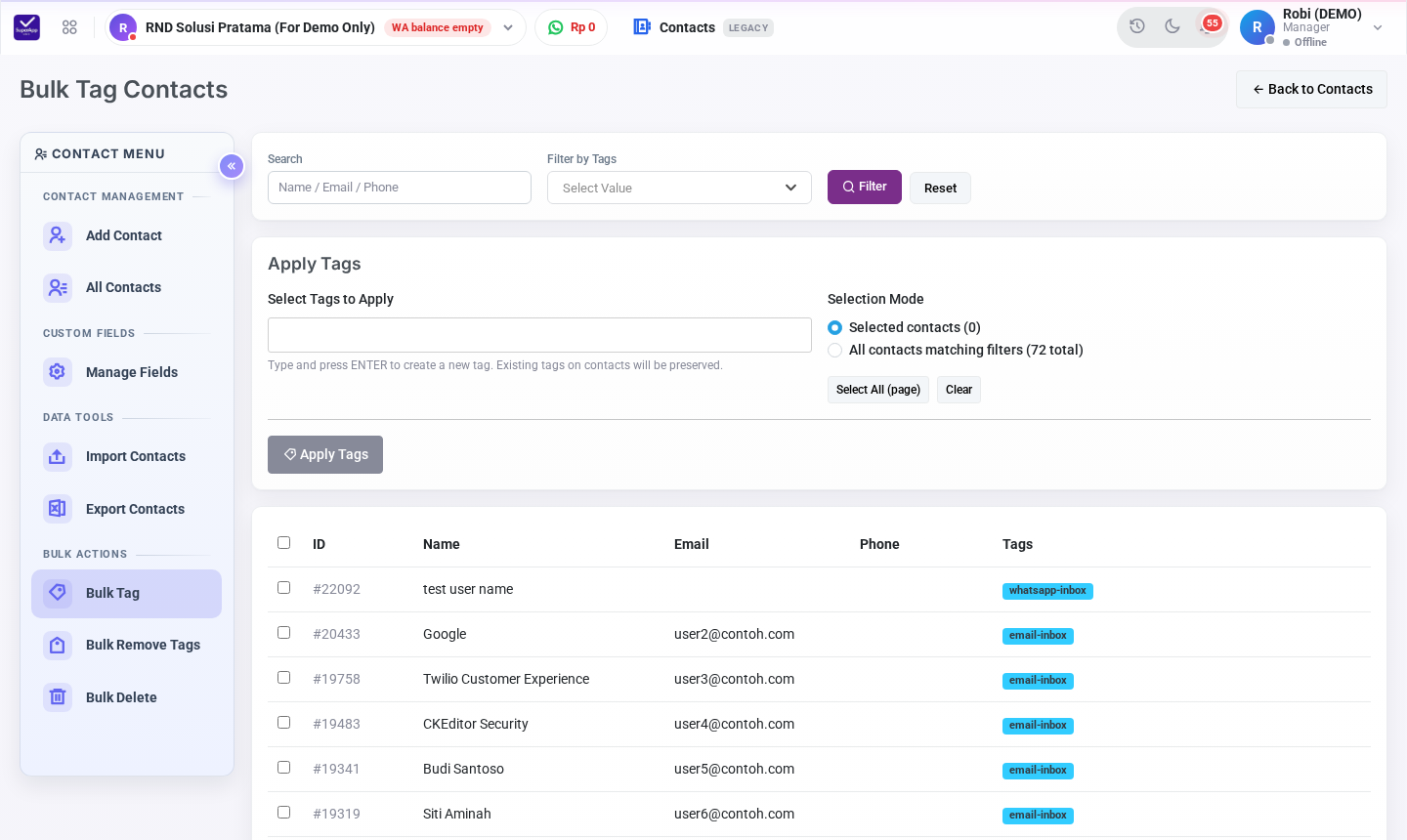
Task: Click the Contacts module icon in header
Action: click(x=642, y=27)
